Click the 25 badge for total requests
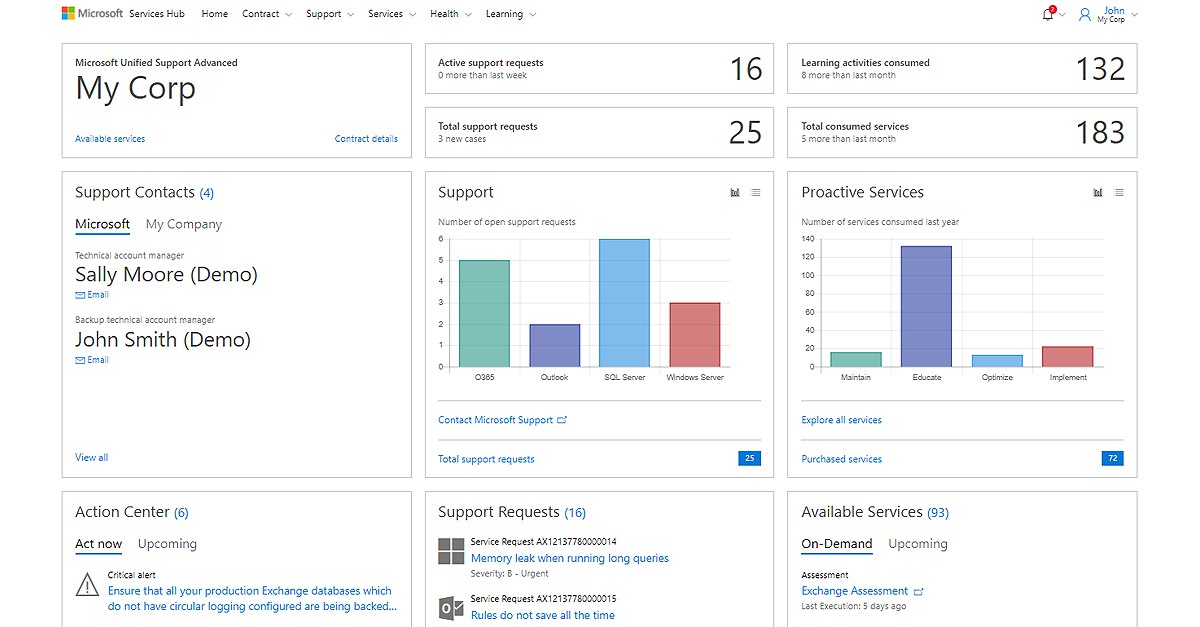Screen dimensions: 1200x627 point(749,458)
